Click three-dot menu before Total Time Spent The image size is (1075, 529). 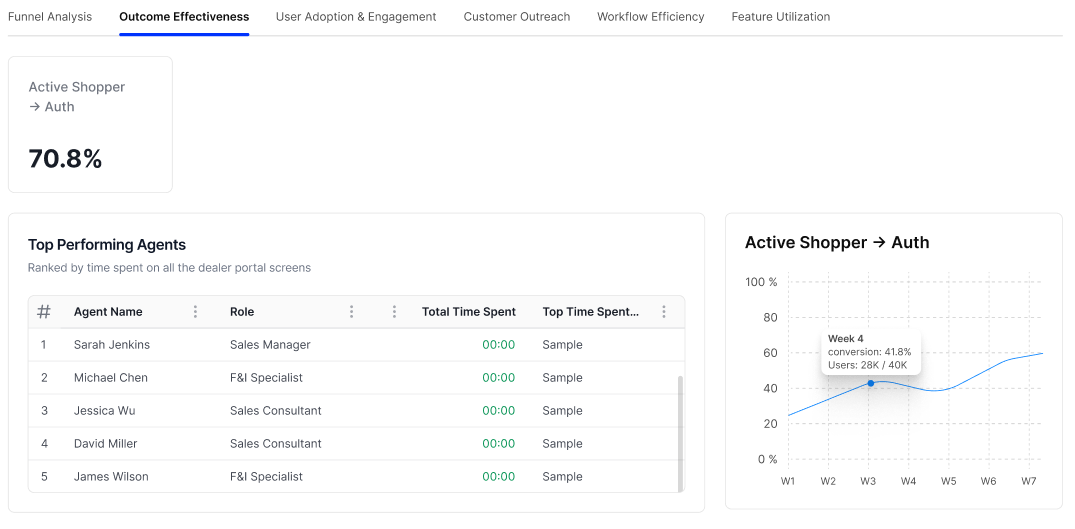point(394,312)
